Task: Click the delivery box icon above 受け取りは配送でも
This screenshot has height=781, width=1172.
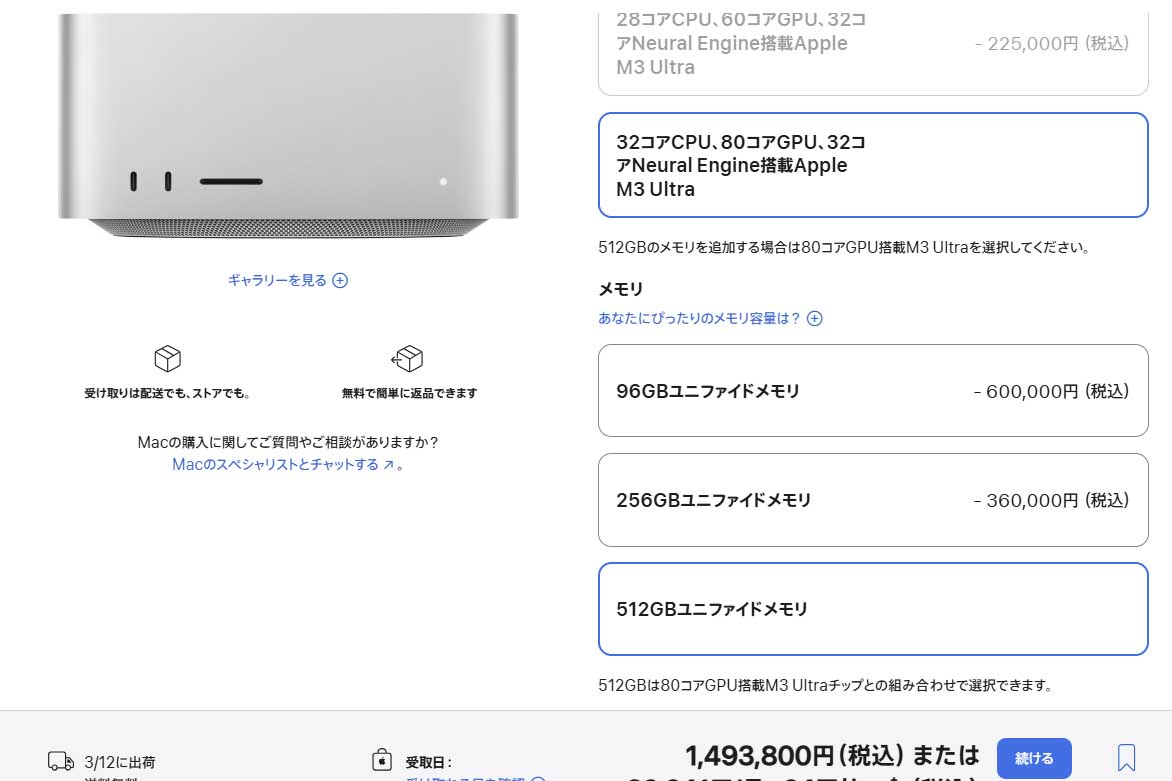Action: 167,359
